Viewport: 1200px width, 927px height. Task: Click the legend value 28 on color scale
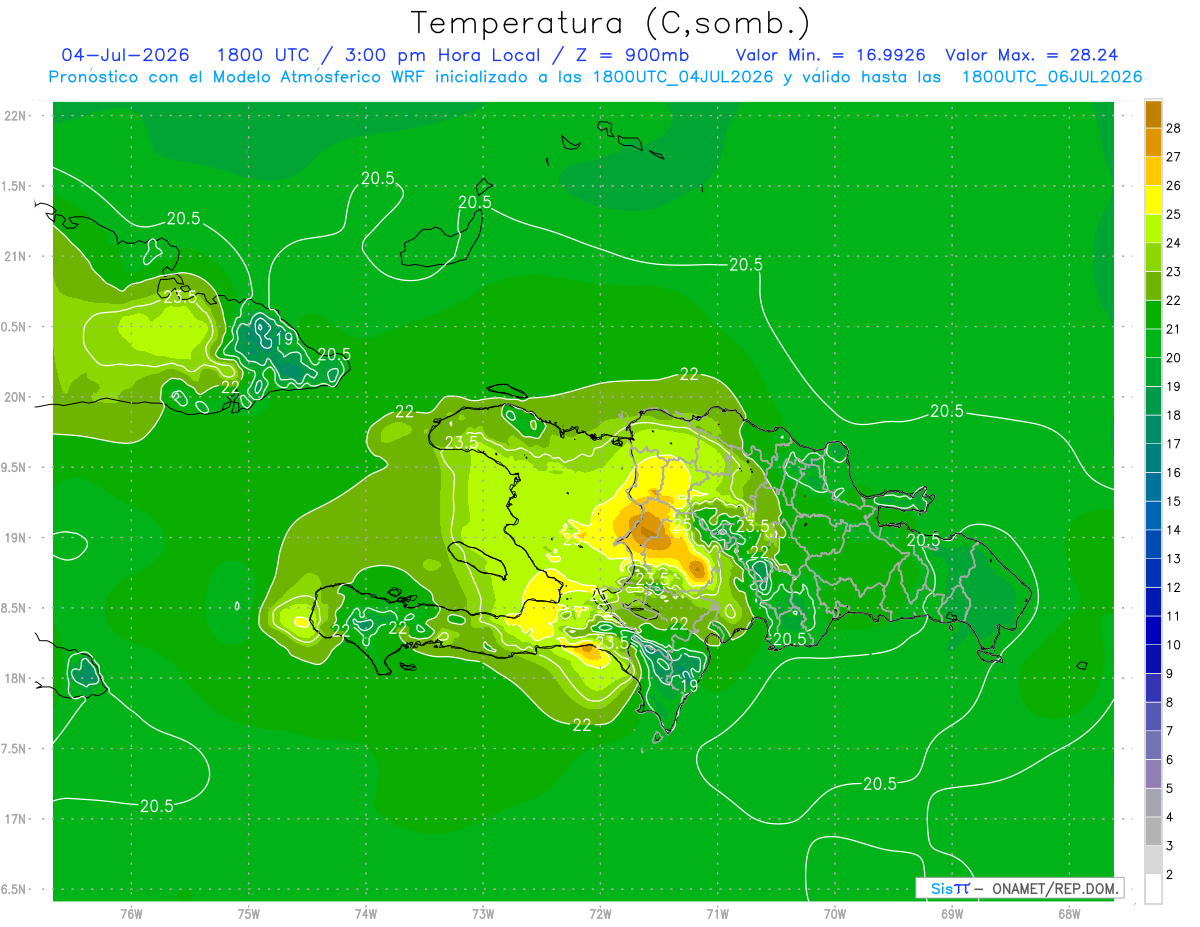pyautogui.click(x=1174, y=128)
